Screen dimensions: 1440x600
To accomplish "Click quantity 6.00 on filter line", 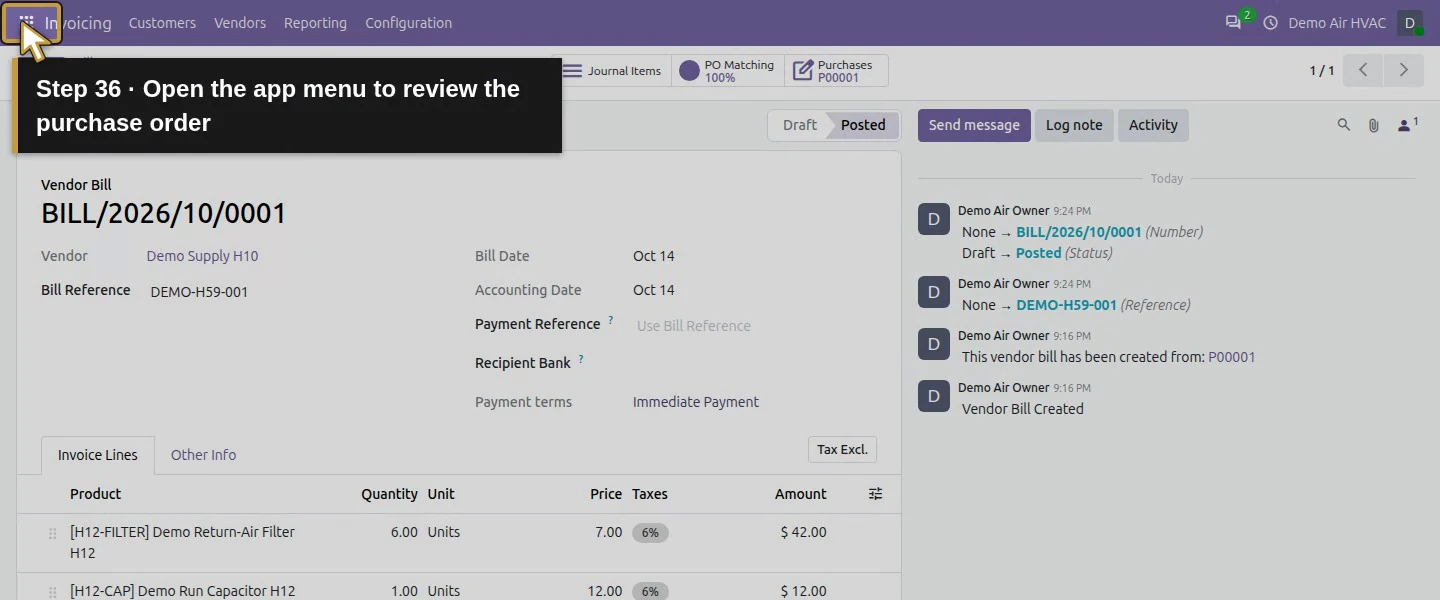I will (x=404, y=532).
